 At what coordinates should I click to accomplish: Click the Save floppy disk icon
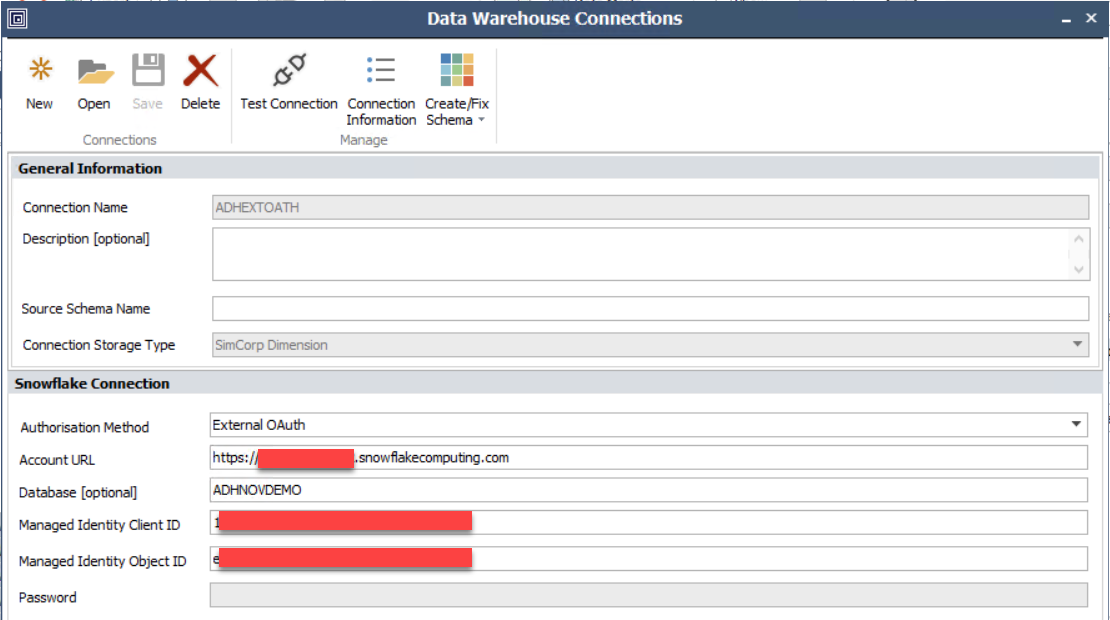(148, 70)
